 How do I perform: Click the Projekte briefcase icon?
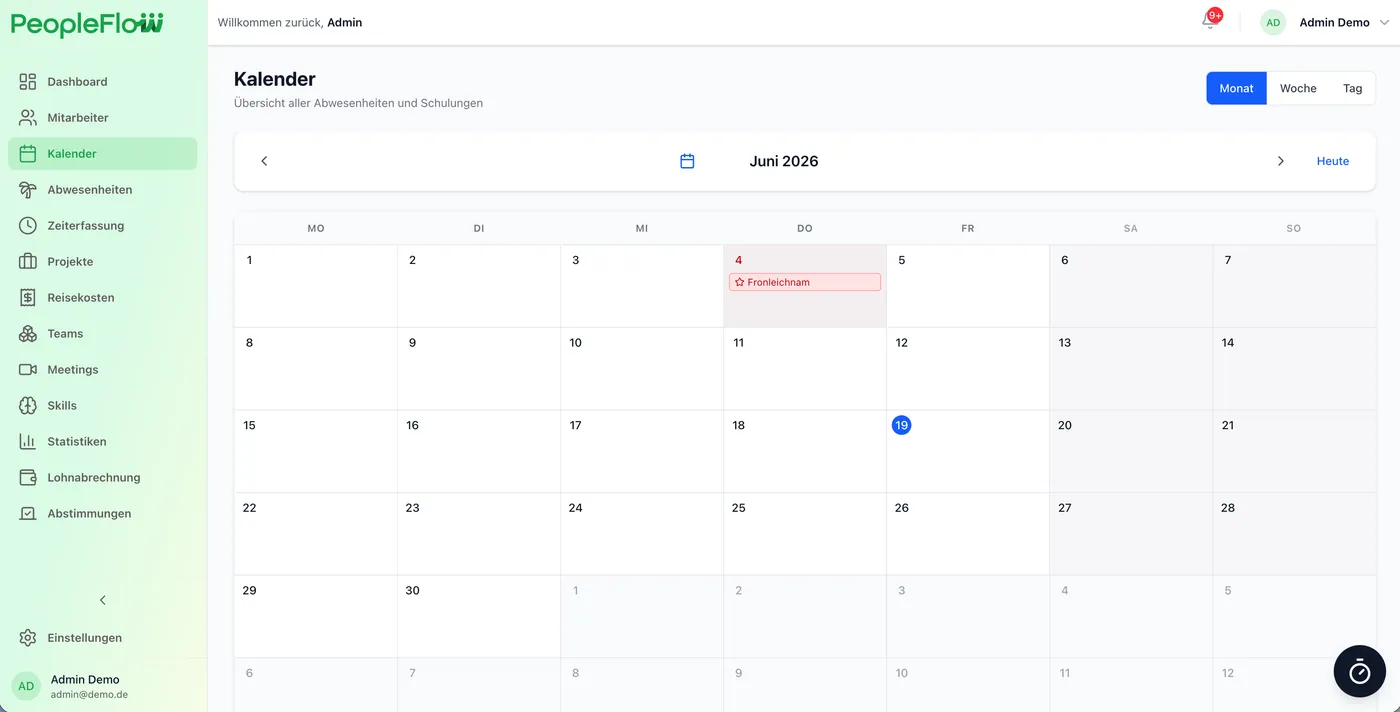click(28, 262)
